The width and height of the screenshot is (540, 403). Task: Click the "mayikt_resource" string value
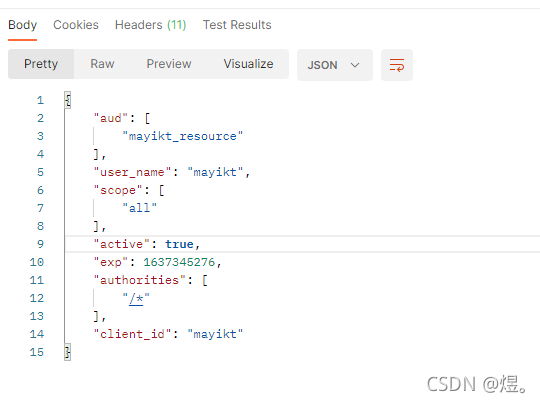pos(183,136)
